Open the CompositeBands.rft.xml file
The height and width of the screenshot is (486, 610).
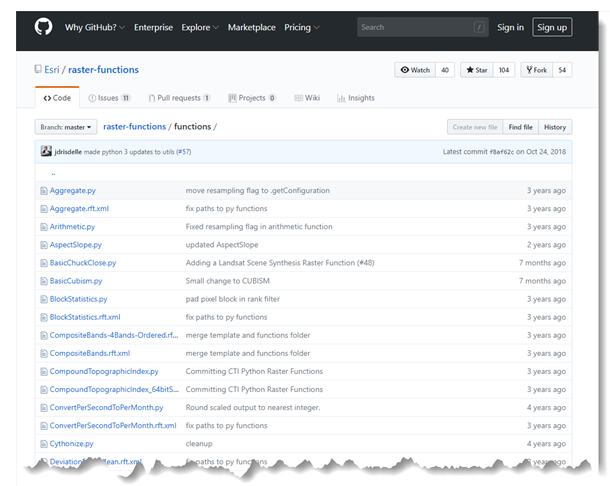(90, 353)
